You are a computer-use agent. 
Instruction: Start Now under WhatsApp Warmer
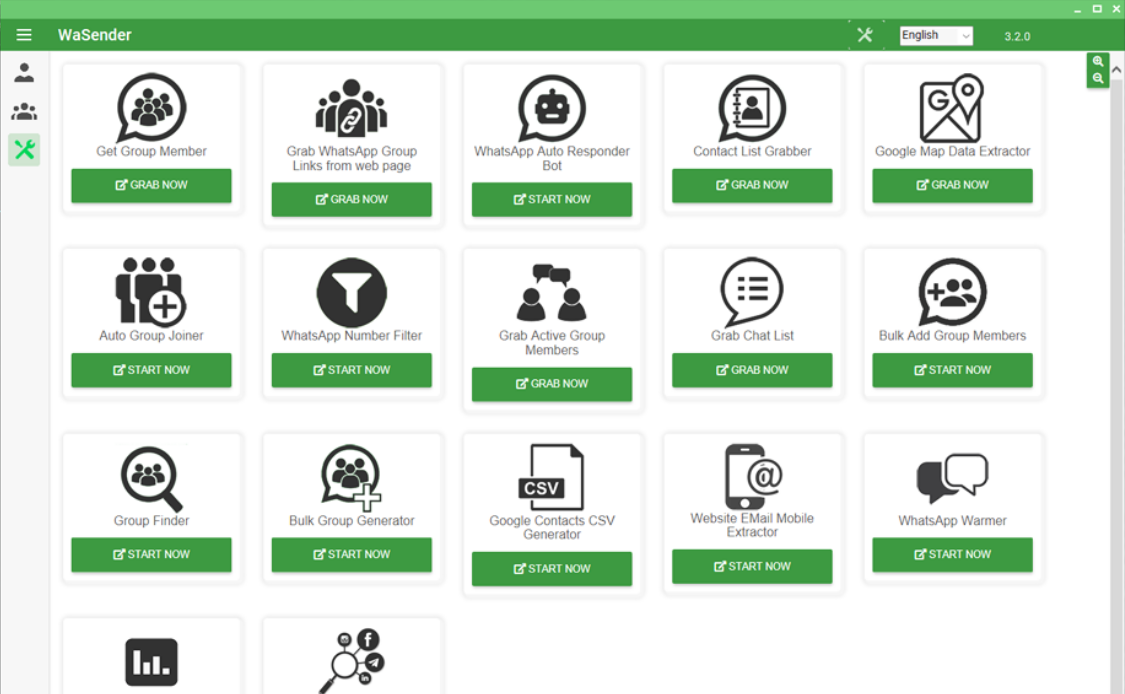[x=952, y=555]
